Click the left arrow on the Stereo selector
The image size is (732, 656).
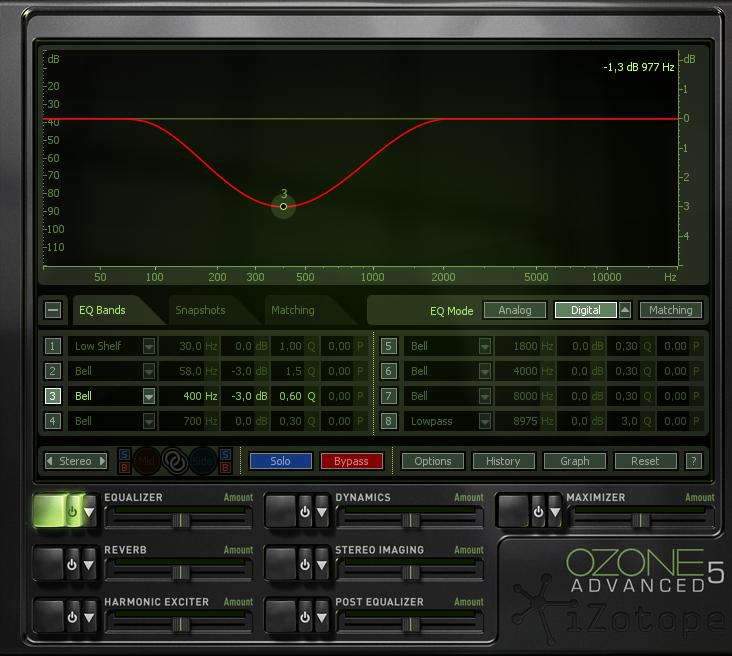(49, 461)
